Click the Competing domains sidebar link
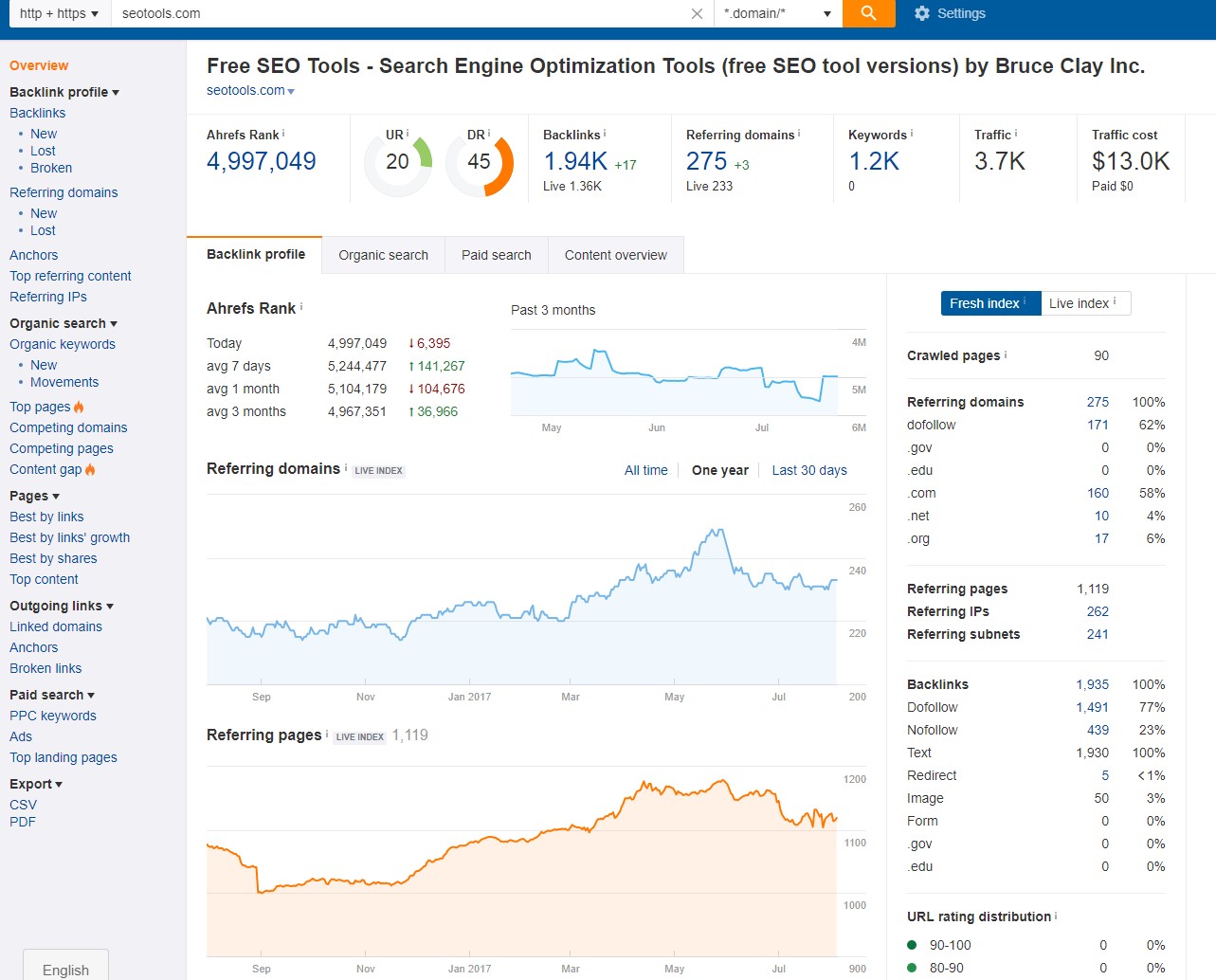Image resolution: width=1216 pixels, height=980 pixels. 68,427
